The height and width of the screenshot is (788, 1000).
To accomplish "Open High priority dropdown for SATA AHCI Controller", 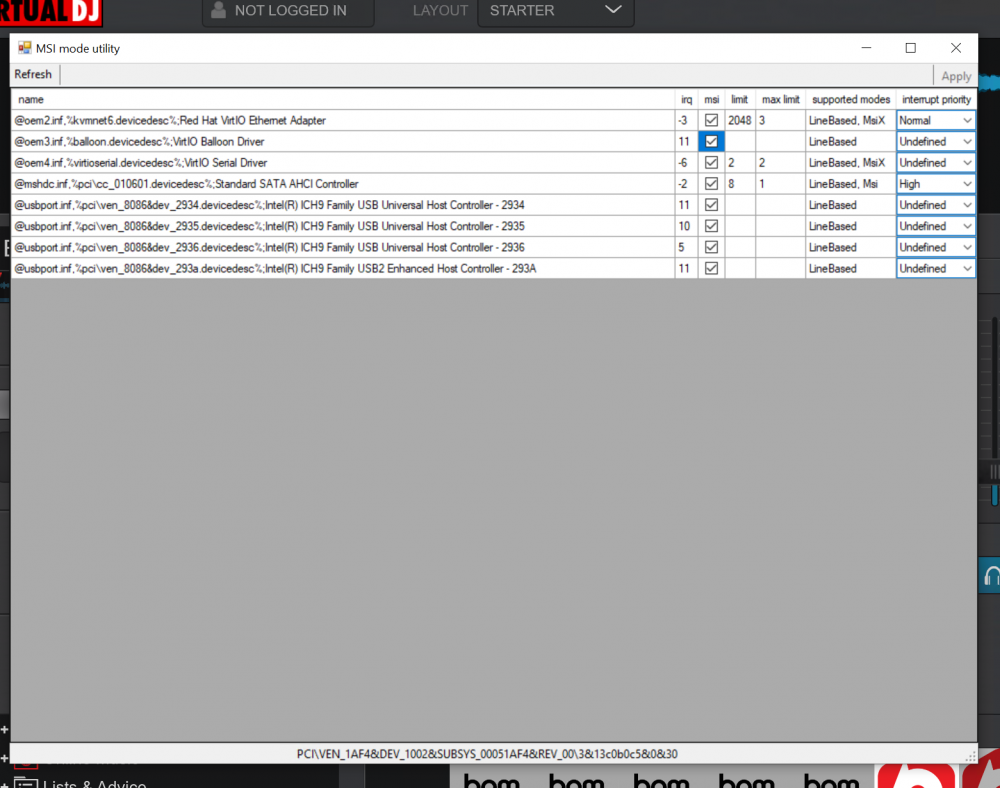I will coord(936,184).
